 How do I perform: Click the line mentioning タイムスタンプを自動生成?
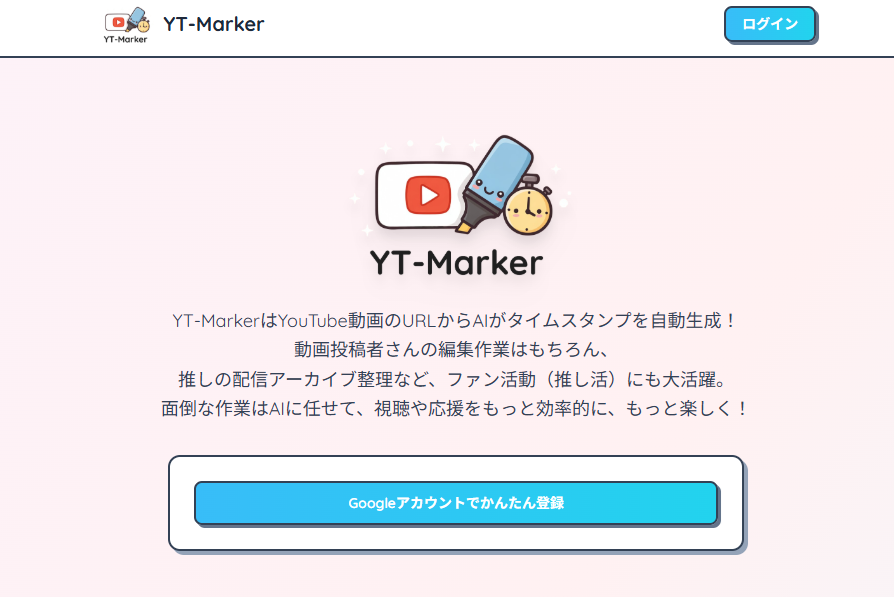pos(455,320)
